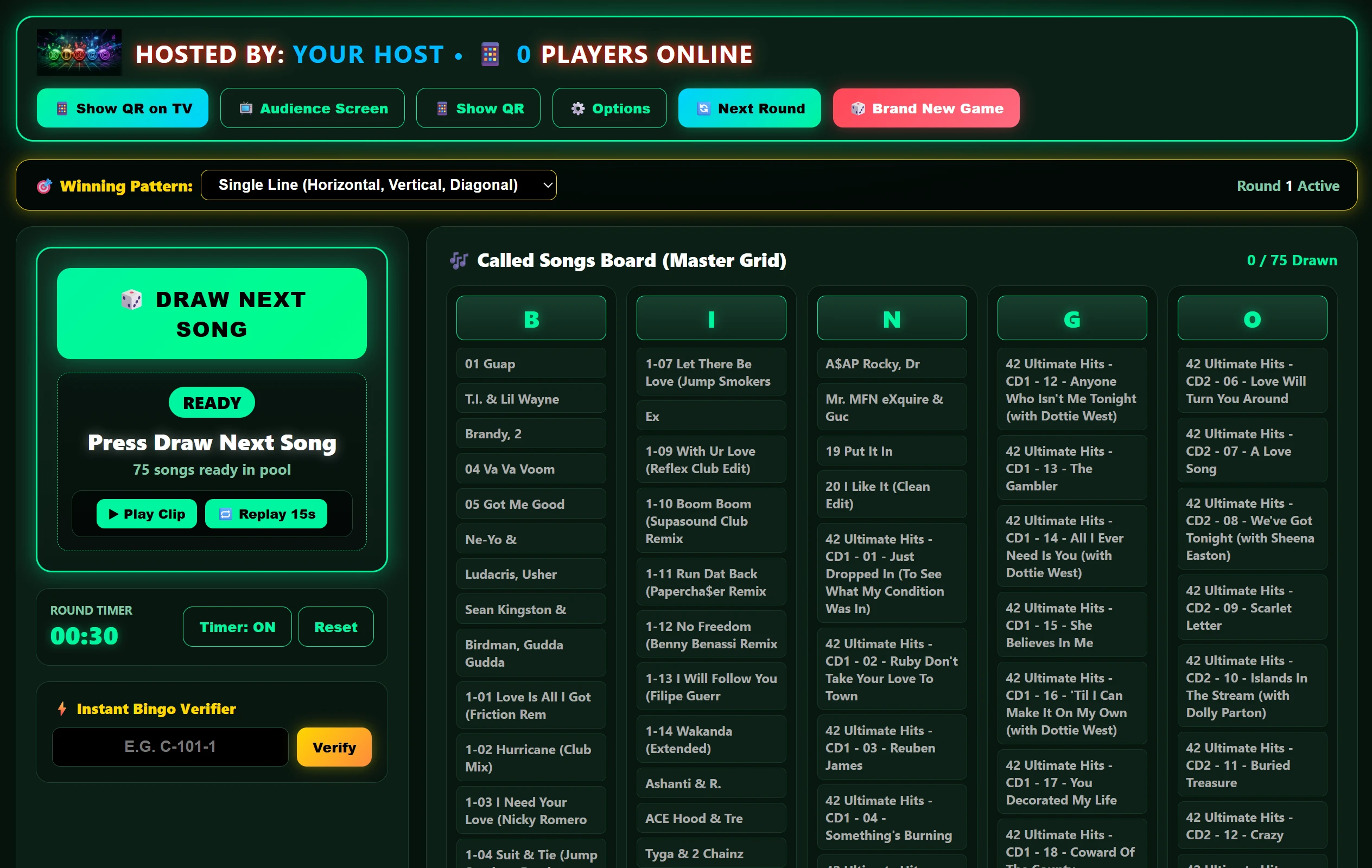Select the O column header
Screen dimensions: 1372x868
coord(1252,318)
